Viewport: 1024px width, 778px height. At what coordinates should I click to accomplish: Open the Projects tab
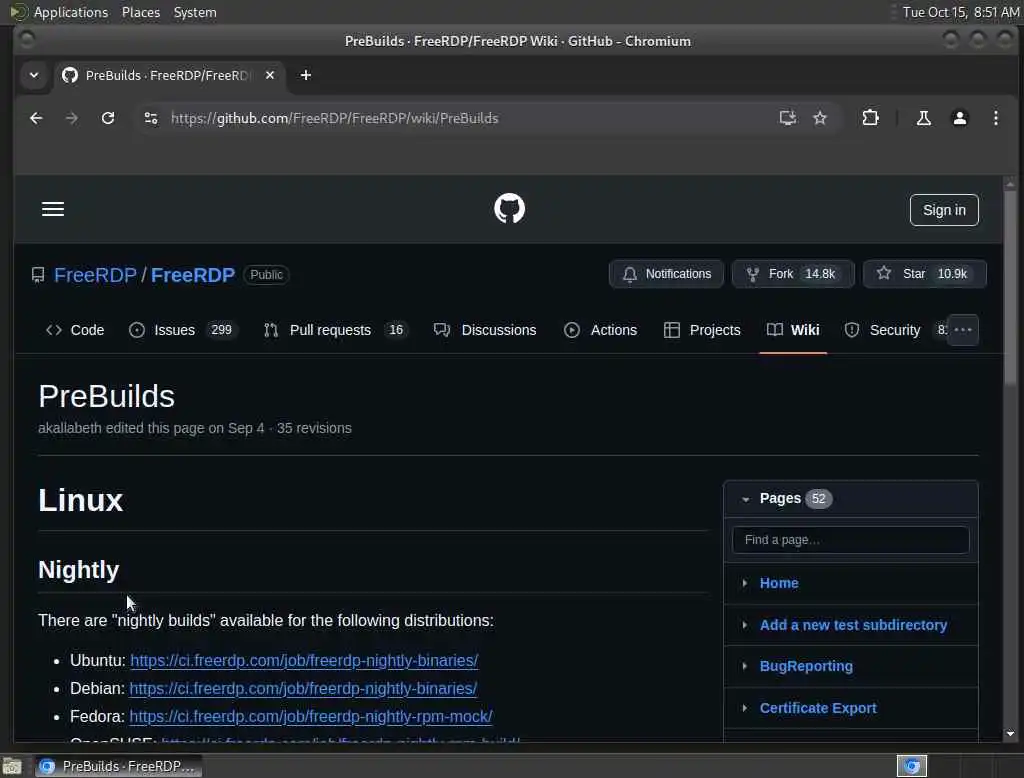pyautogui.click(x=702, y=331)
